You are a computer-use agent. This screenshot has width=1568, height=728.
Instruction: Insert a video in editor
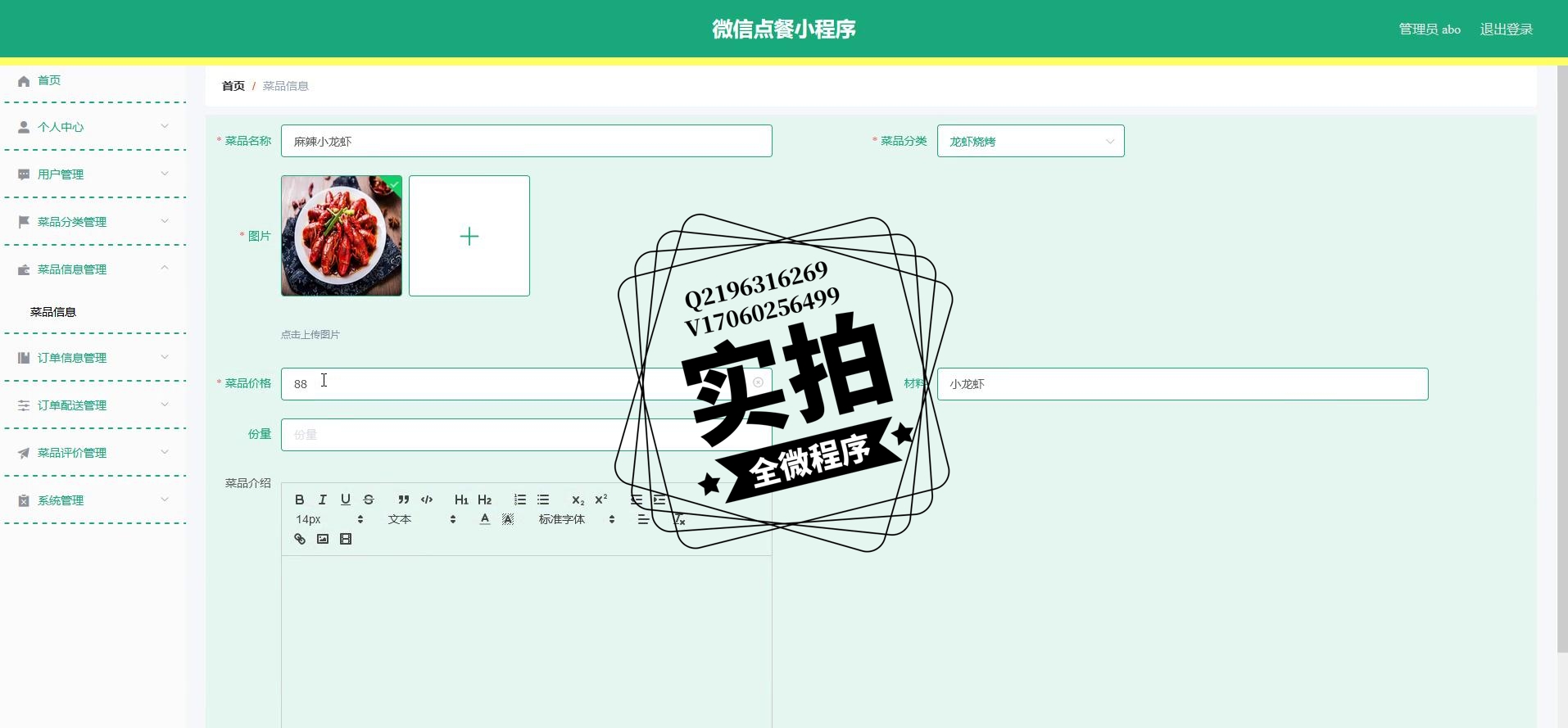tap(346, 539)
